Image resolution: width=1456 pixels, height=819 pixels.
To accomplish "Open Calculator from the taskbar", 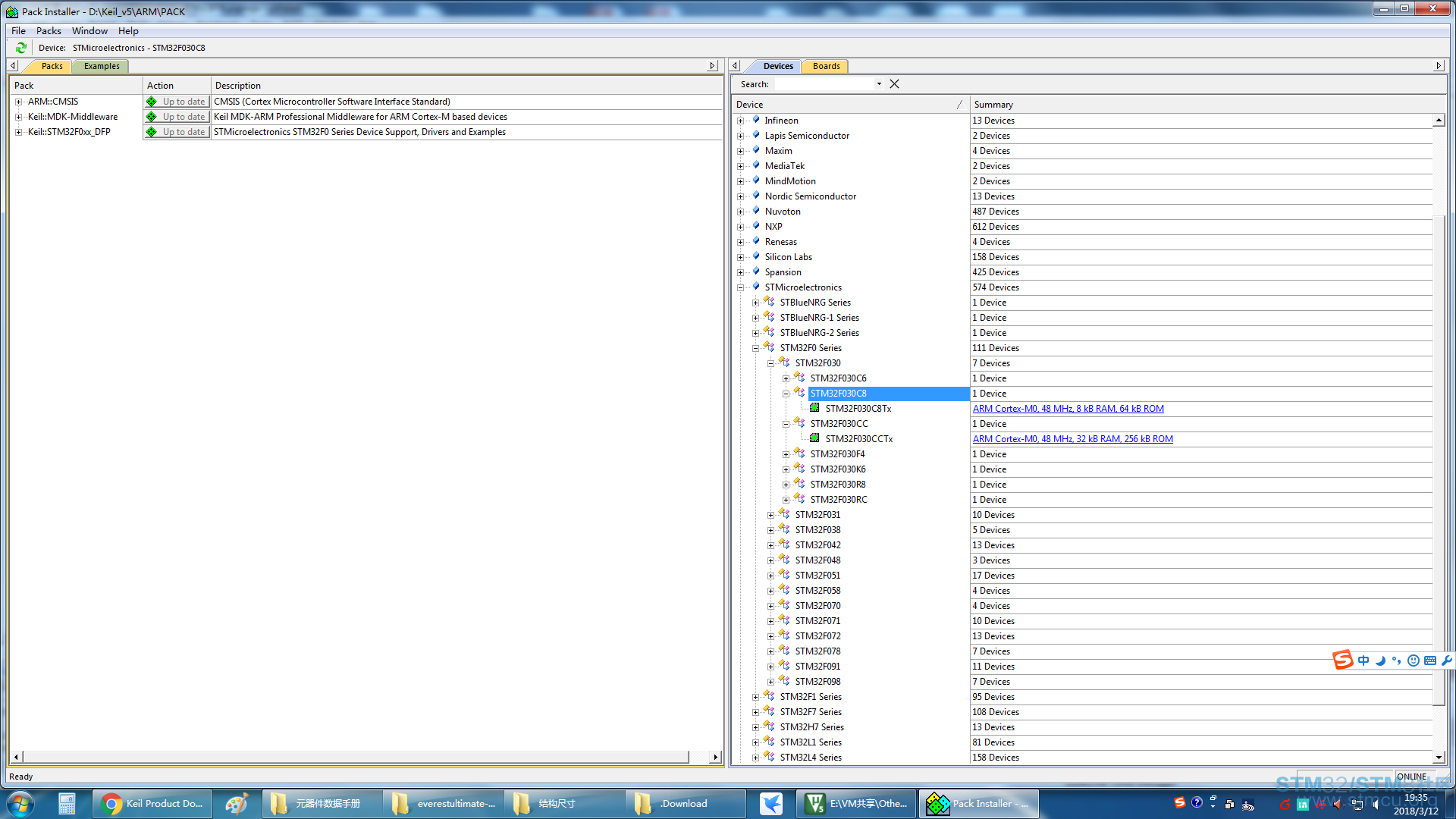I will (x=67, y=804).
